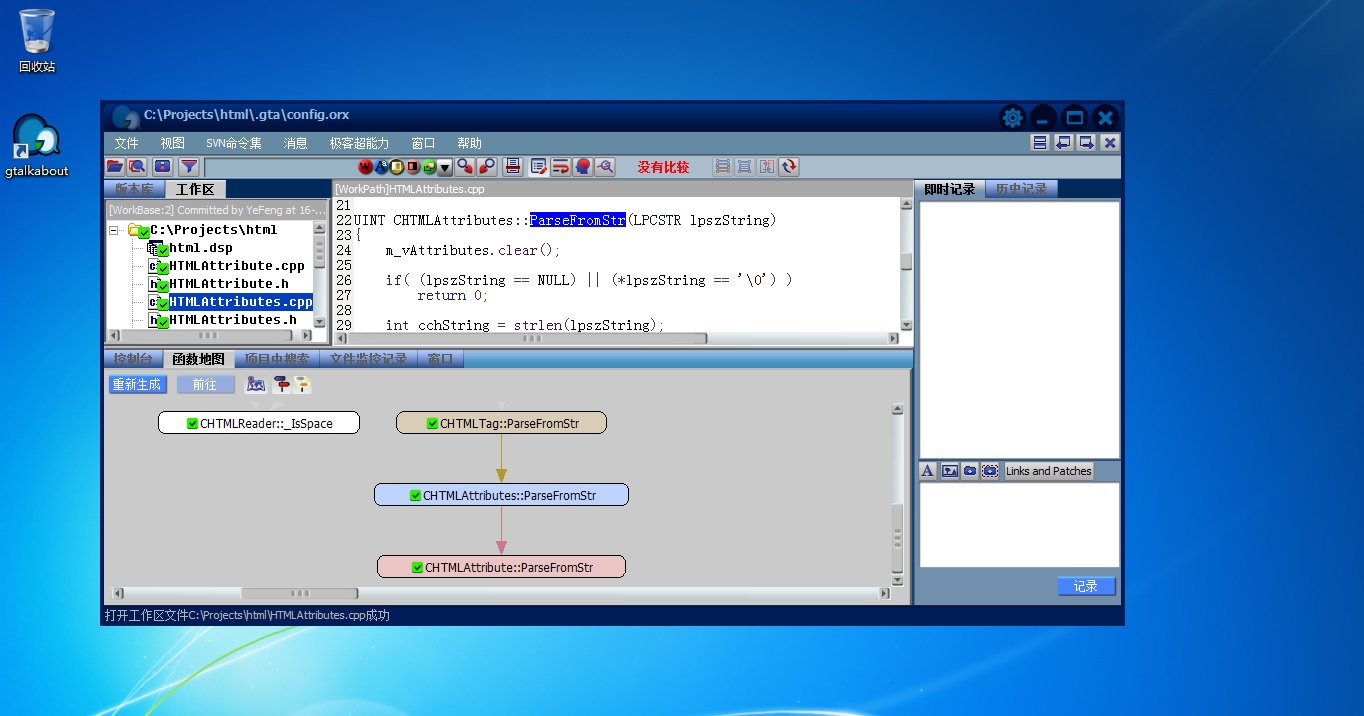Viewport: 1364px width, 716px height.
Task: Click the faded yellow signpost icon
Action: point(302,384)
